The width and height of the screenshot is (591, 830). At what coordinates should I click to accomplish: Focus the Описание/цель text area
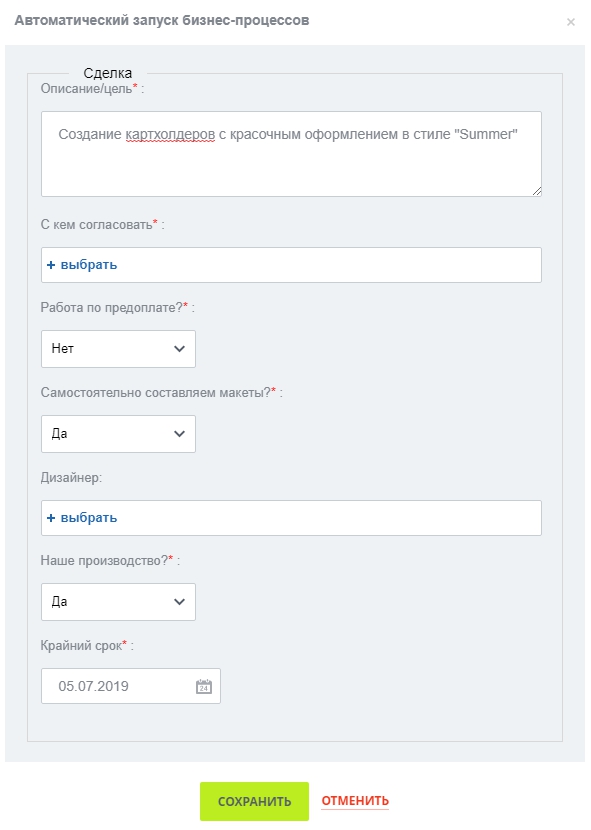(291, 154)
